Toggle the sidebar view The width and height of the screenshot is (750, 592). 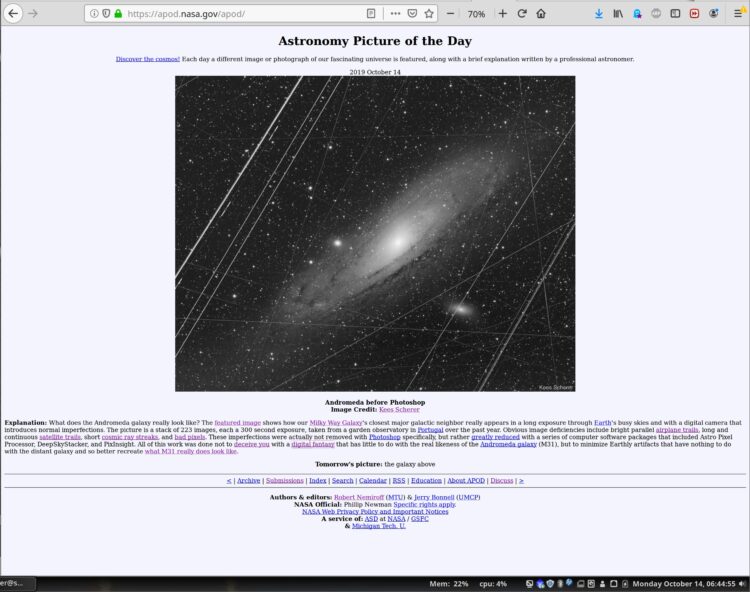pyautogui.click(x=675, y=14)
